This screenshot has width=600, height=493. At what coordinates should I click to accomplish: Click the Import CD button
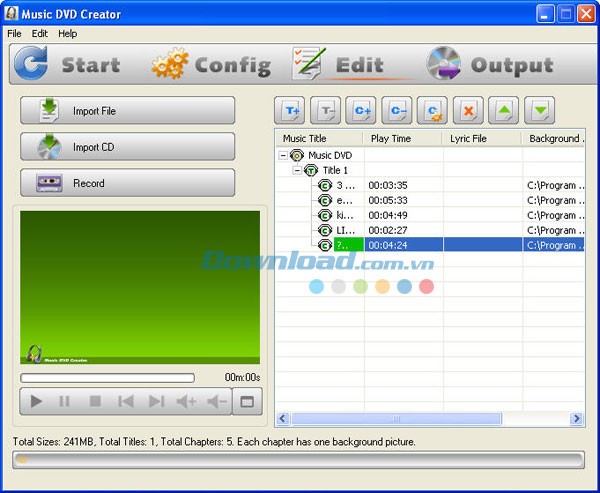click(x=127, y=147)
